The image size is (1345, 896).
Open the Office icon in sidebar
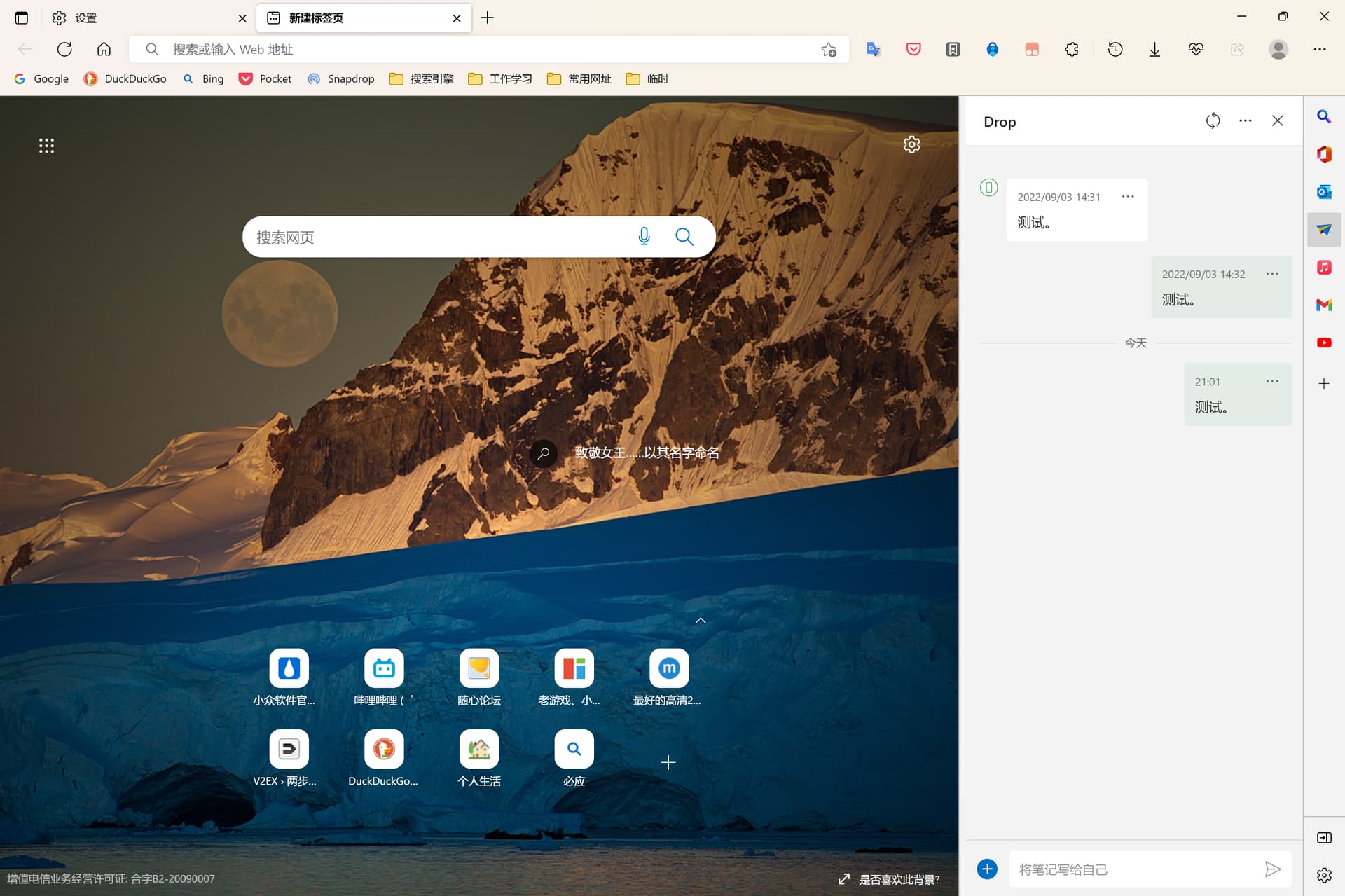pyautogui.click(x=1323, y=154)
